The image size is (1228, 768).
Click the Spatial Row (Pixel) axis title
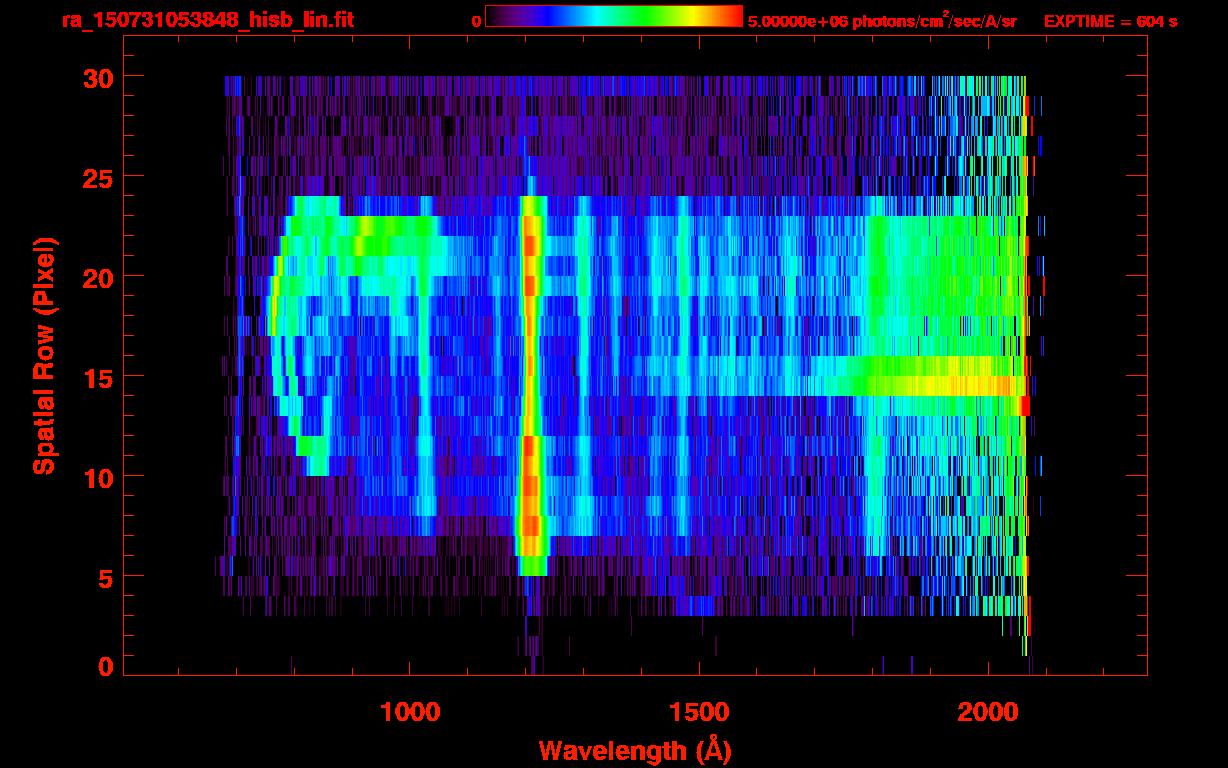pos(44,355)
